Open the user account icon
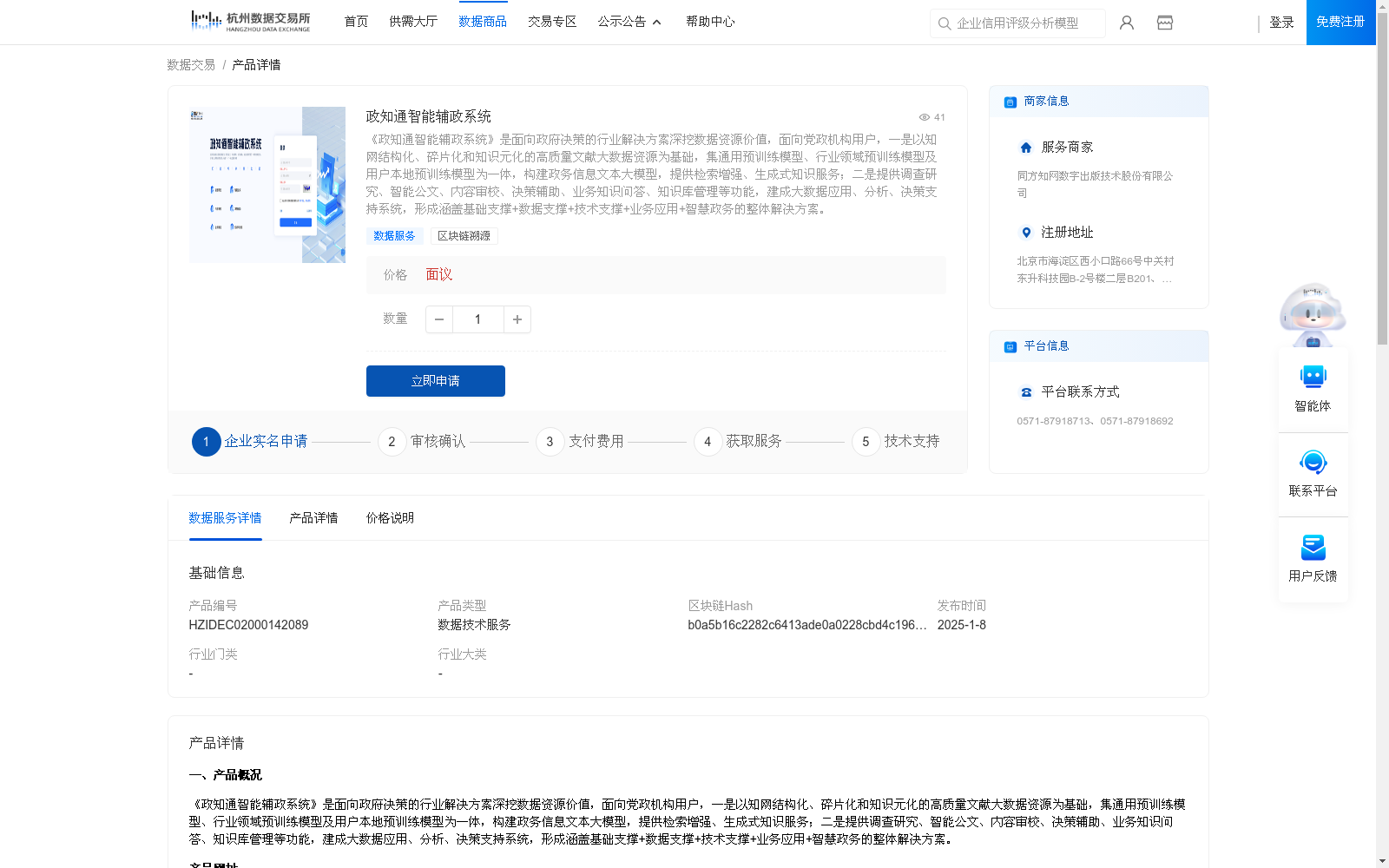Viewport: 1389px width, 868px height. [x=1127, y=23]
